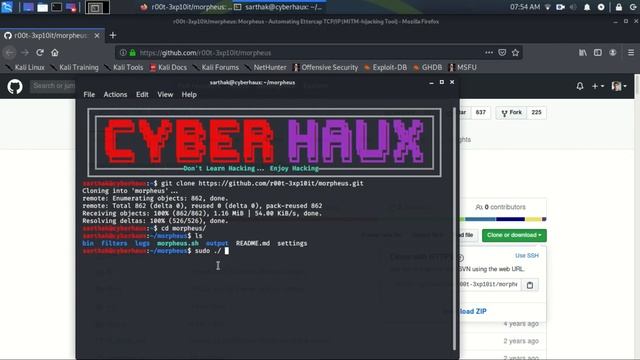
Task: Open terminal Edit menu
Action: [142, 94]
